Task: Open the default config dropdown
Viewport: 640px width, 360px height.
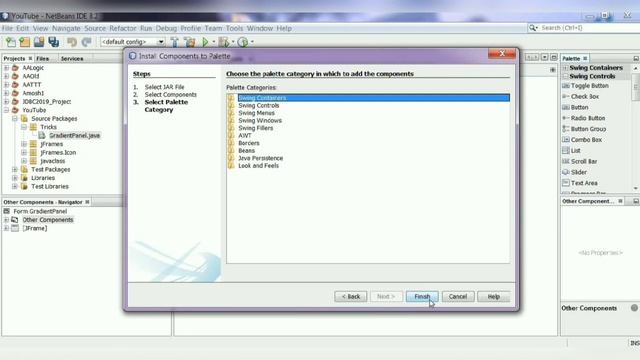Action: tap(161, 42)
